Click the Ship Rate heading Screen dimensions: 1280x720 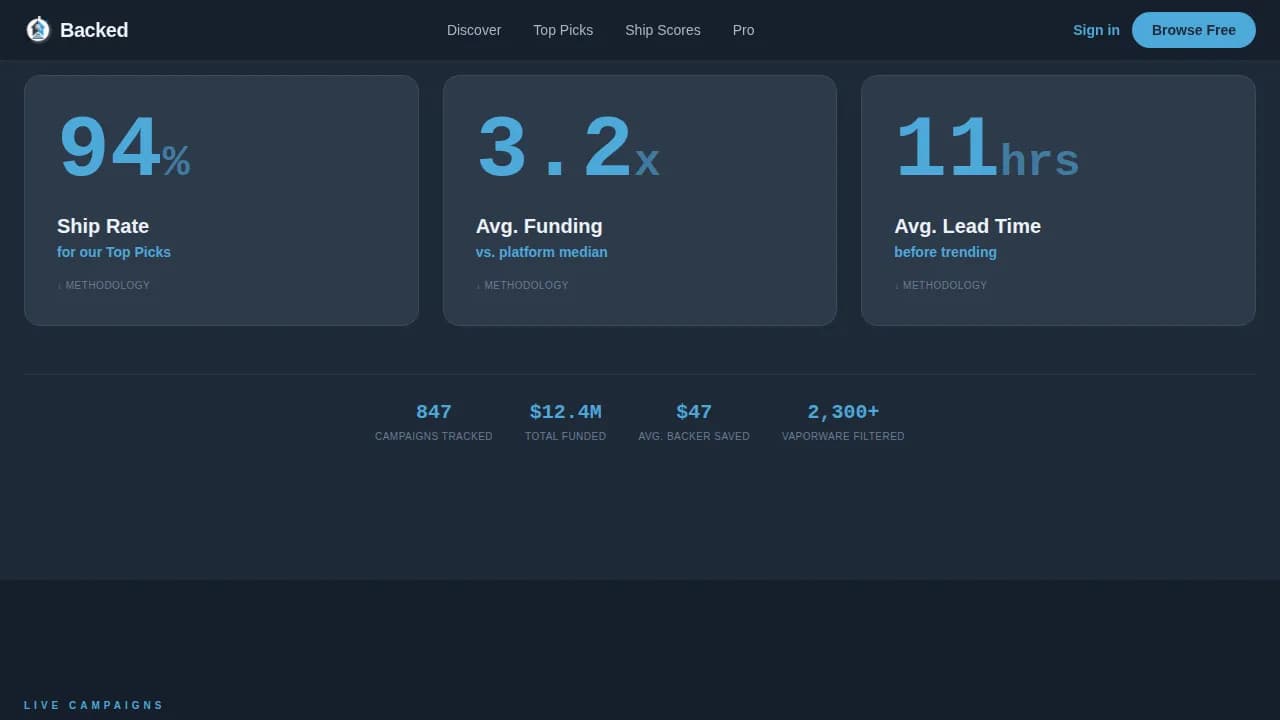(103, 226)
